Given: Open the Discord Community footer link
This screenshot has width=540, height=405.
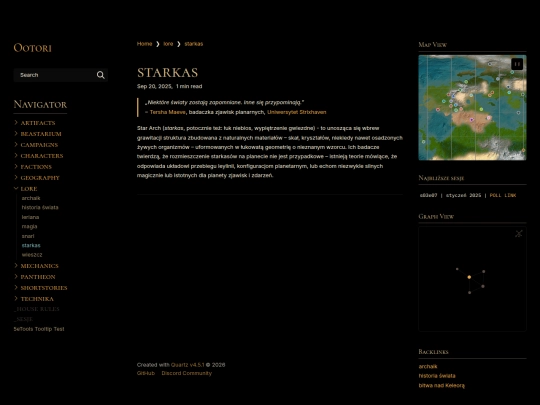Looking at the screenshot, I should (x=187, y=373).
